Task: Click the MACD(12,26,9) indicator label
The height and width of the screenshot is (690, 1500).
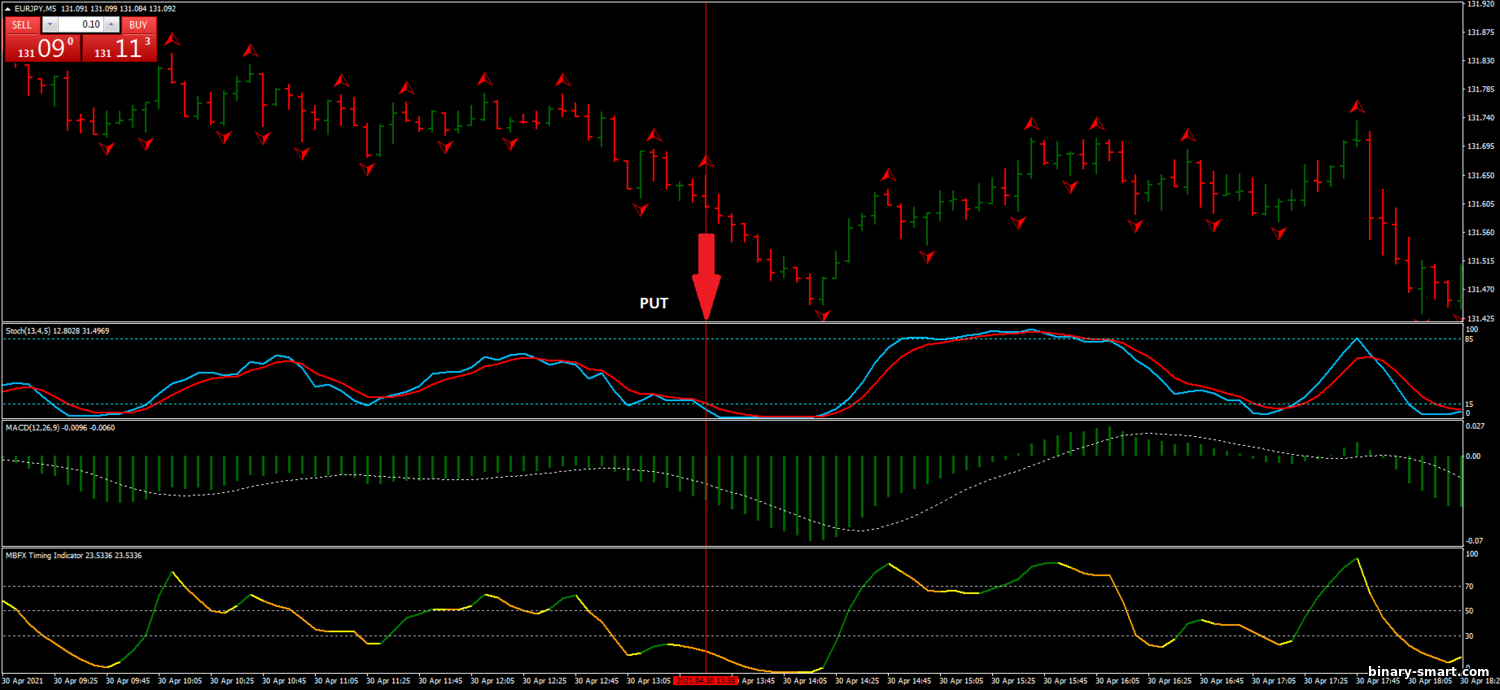Action: click(60, 427)
